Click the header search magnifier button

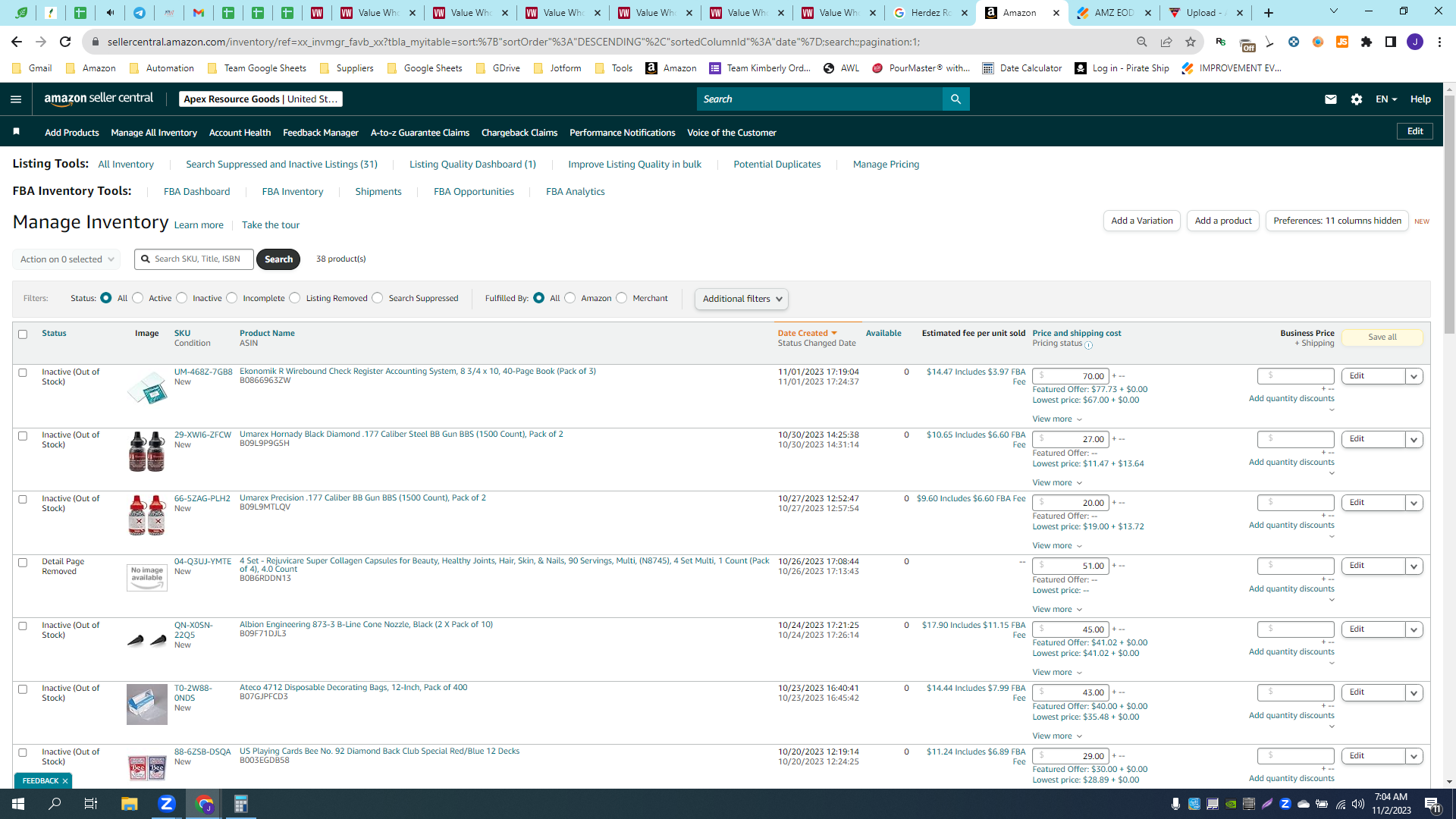[x=955, y=99]
